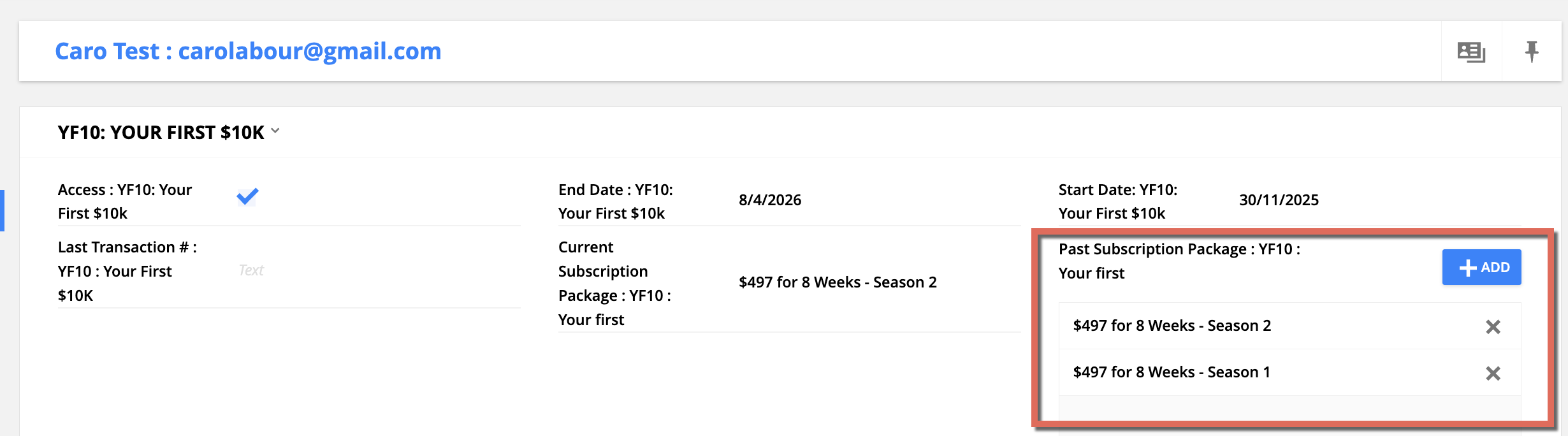Screen dimensions: 1568x436
Task: Edit the End Date 8/4/2026 field
Action: [769, 200]
